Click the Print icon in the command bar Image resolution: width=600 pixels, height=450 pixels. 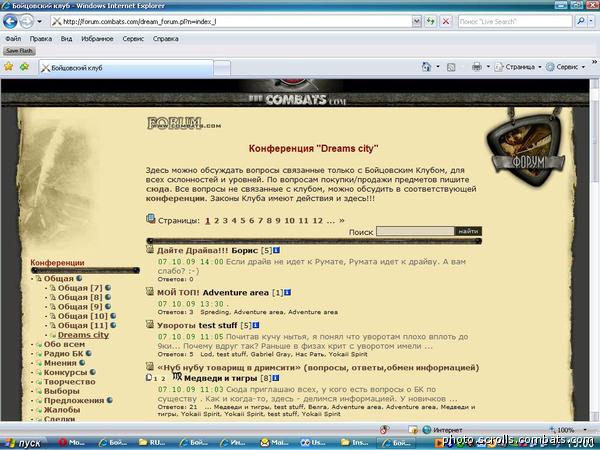point(478,67)
